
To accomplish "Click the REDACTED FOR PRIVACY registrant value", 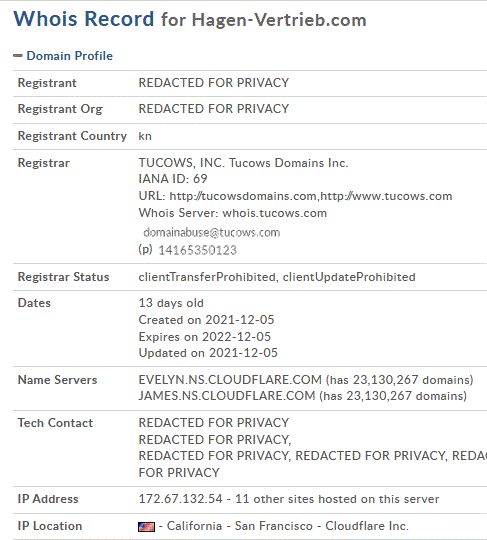I will pyautogui.click(x=214, y=83).
